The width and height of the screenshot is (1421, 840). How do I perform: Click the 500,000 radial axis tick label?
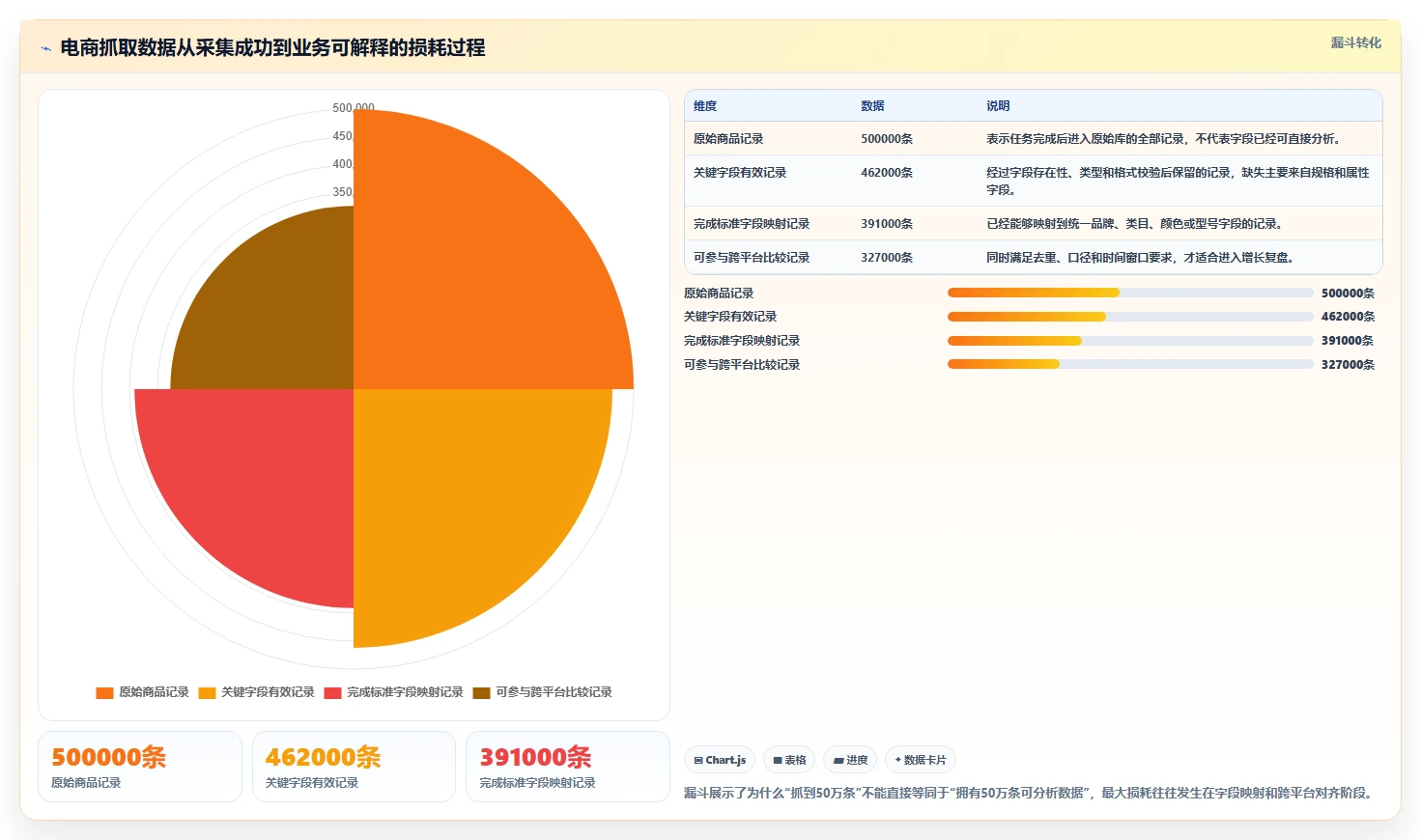354,108
